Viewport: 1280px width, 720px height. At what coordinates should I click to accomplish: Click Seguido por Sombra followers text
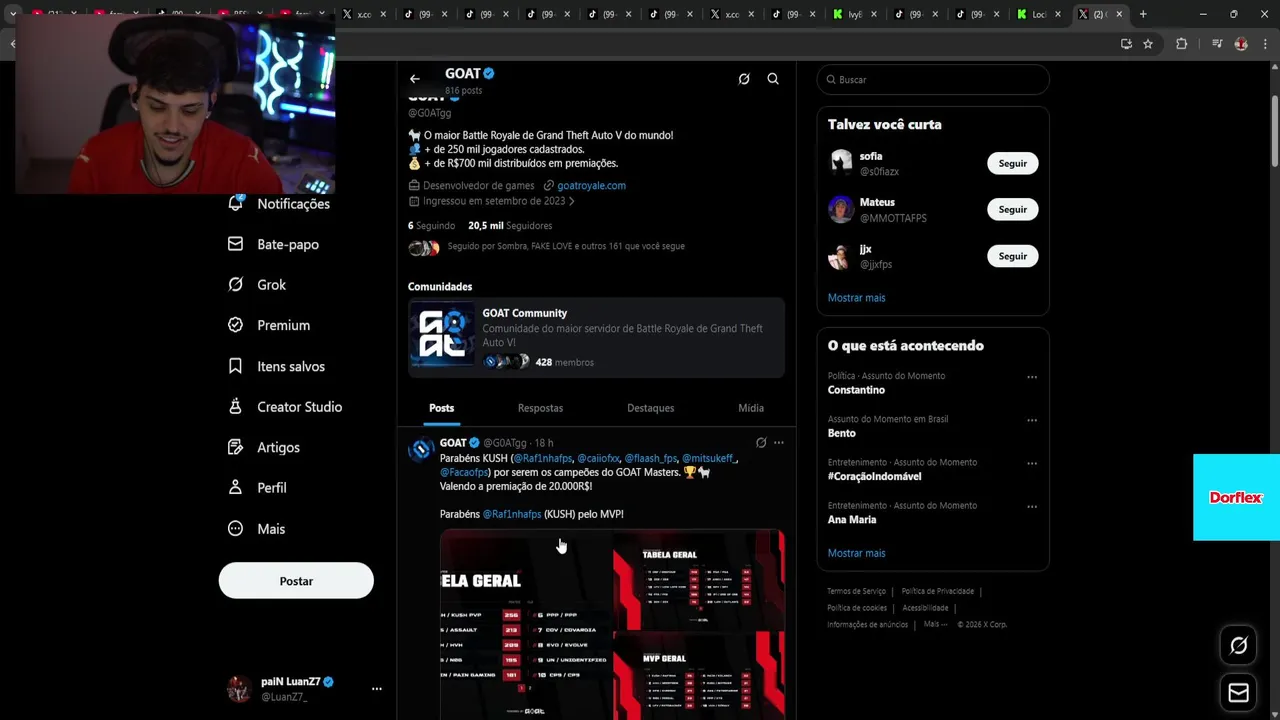tap(566, 246)
